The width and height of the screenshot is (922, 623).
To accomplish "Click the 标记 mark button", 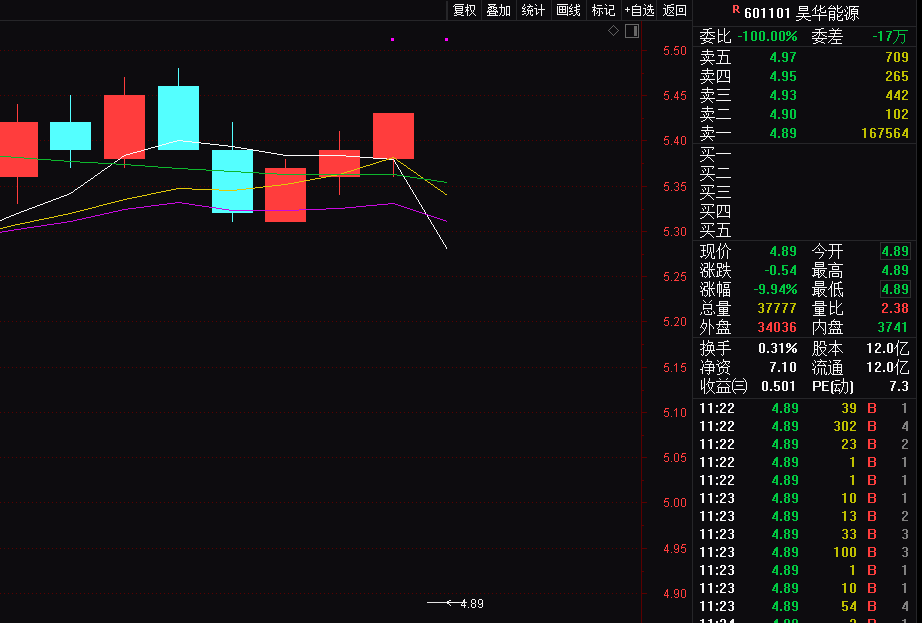I will tap(603, 10).
